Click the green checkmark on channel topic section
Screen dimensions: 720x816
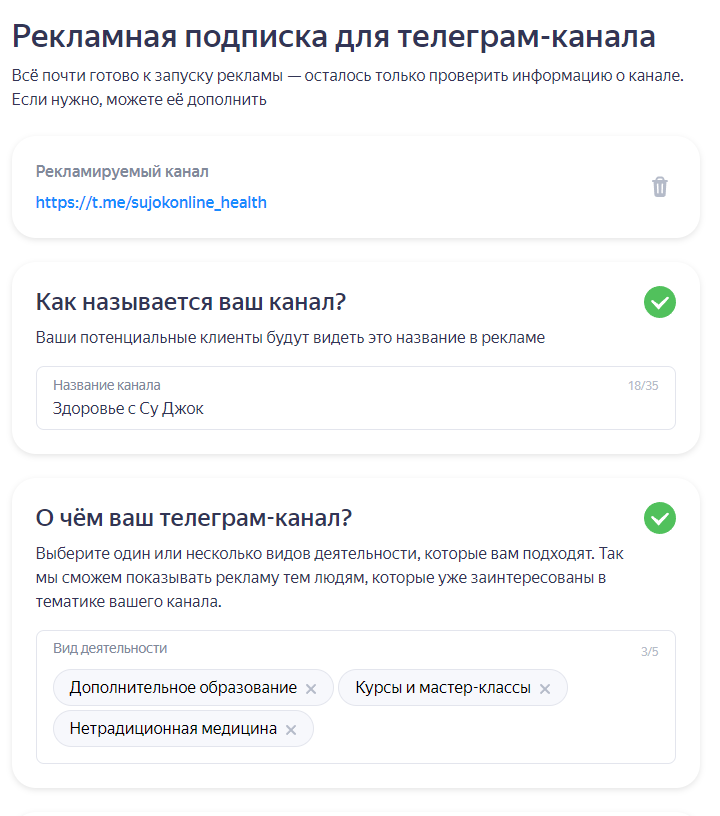659,518
